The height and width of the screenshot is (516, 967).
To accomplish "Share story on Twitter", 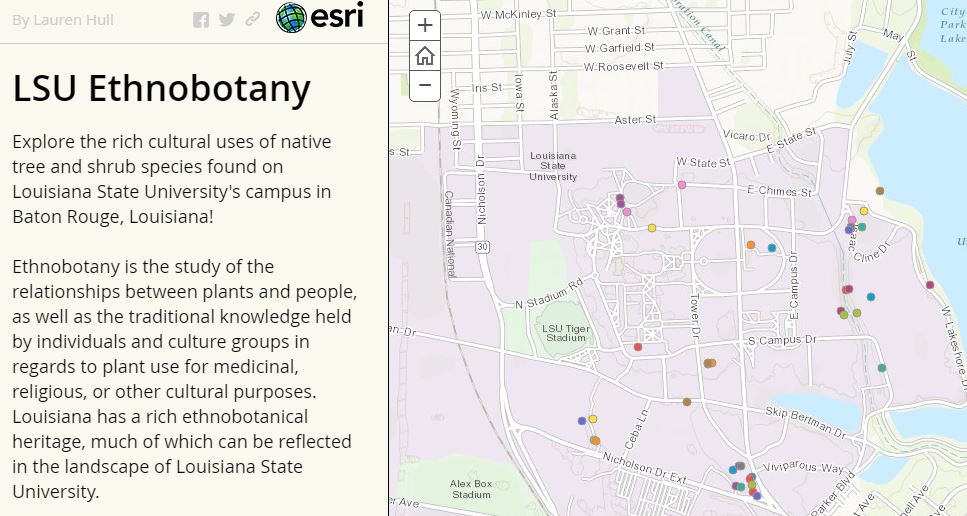I will (x=227, y=20).
